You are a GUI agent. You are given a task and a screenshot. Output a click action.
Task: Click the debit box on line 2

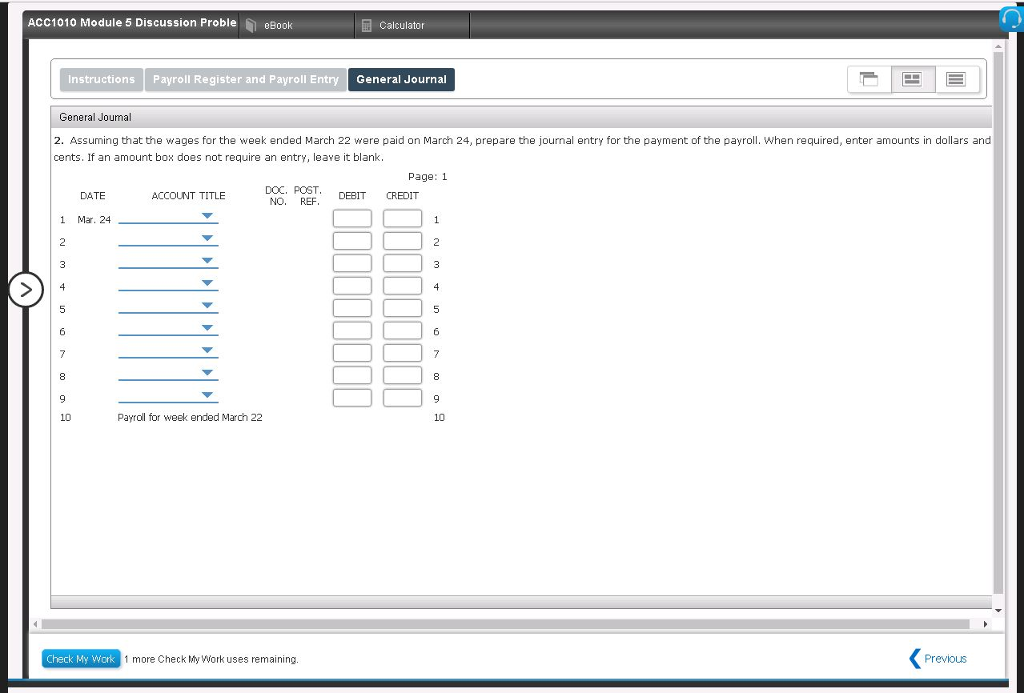point(352,241)
